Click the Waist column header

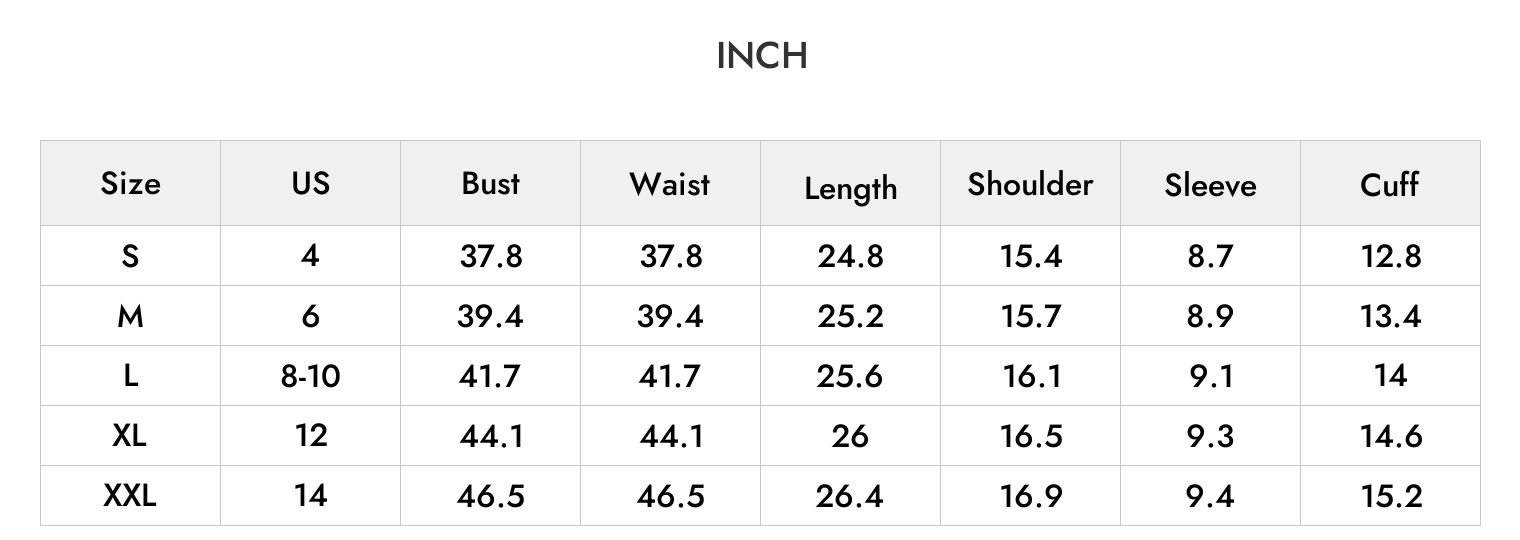pyautogui.click(x=670, y=184)
